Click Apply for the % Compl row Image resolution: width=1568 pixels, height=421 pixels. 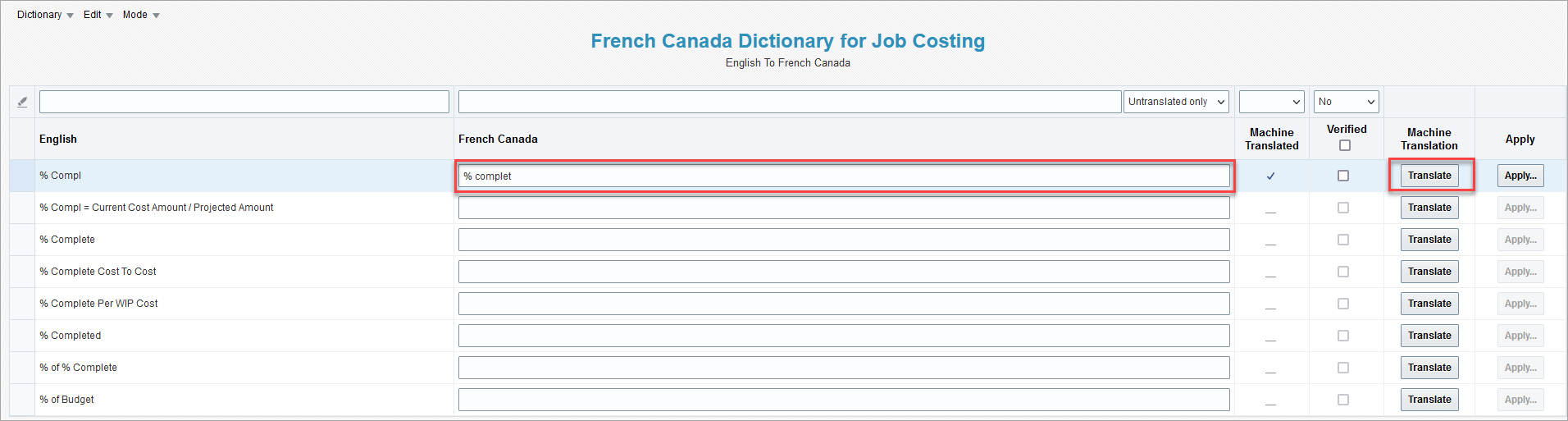pyautogui.click(x=1520, y=176)
